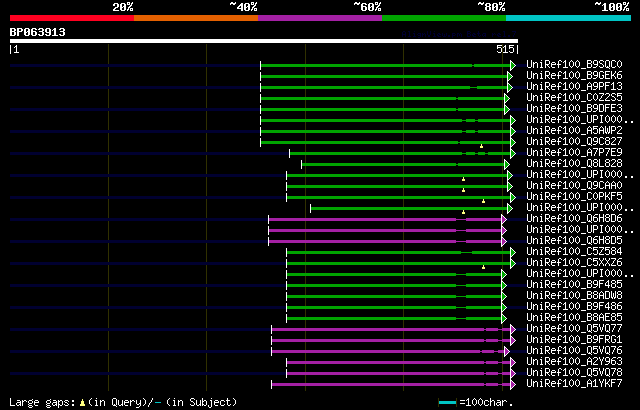Select the UniRef100_B9F485 label
The image size is (640, 410).
pyautogui.click(x=574, y=285)
